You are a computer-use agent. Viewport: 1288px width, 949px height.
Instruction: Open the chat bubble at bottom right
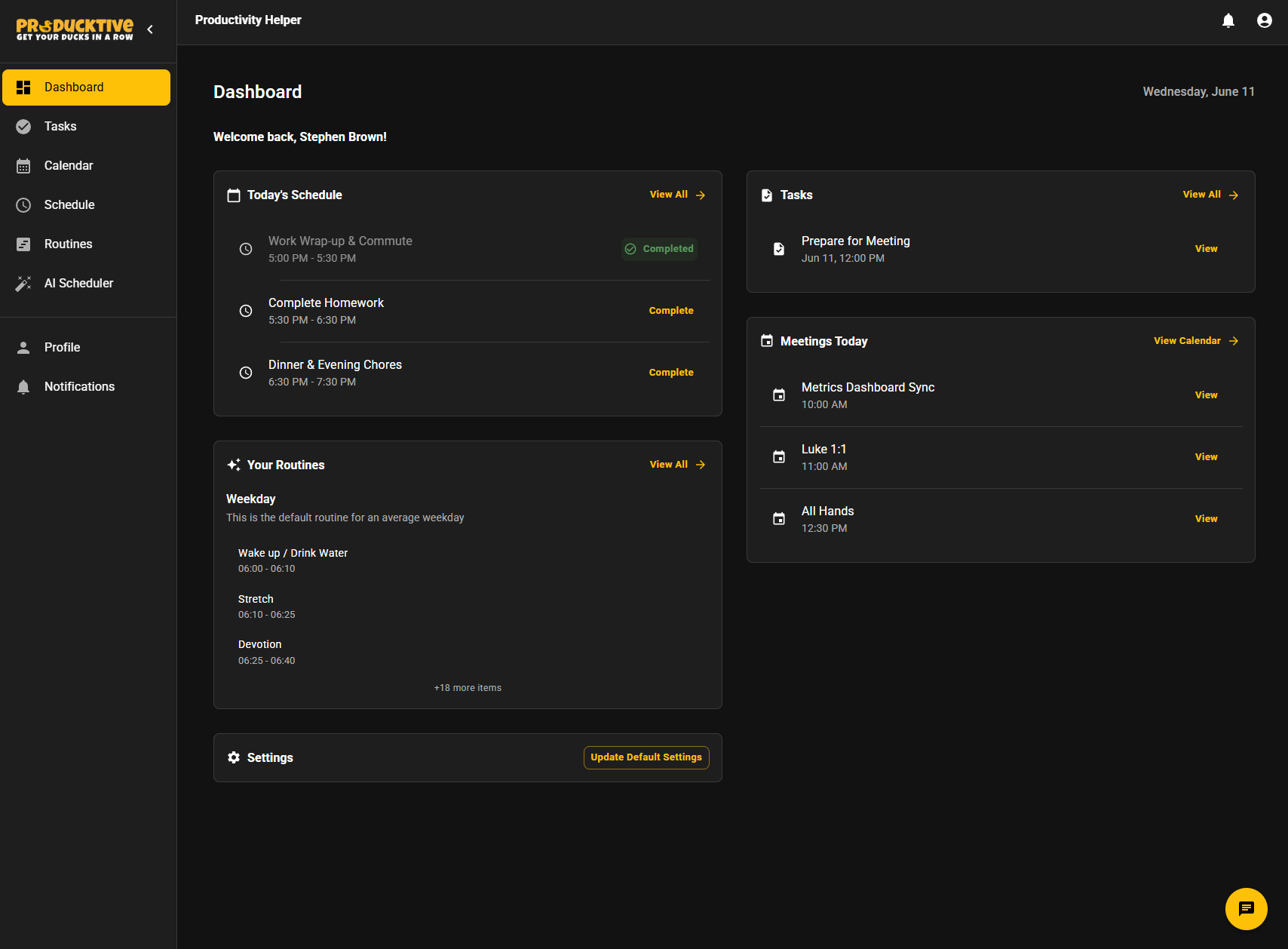click(1246, 909)
